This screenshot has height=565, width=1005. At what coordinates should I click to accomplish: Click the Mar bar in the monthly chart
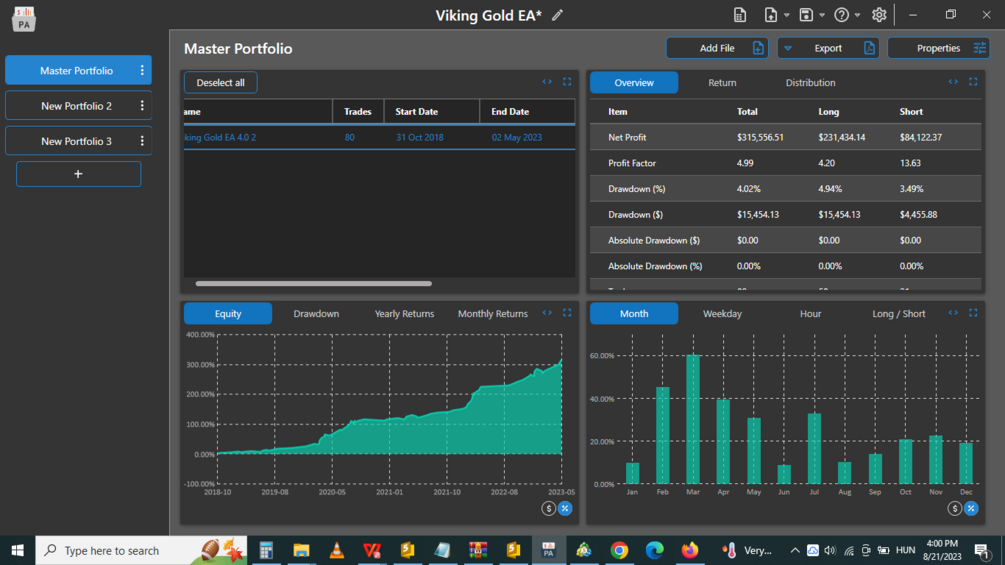(x=693, y=419)
